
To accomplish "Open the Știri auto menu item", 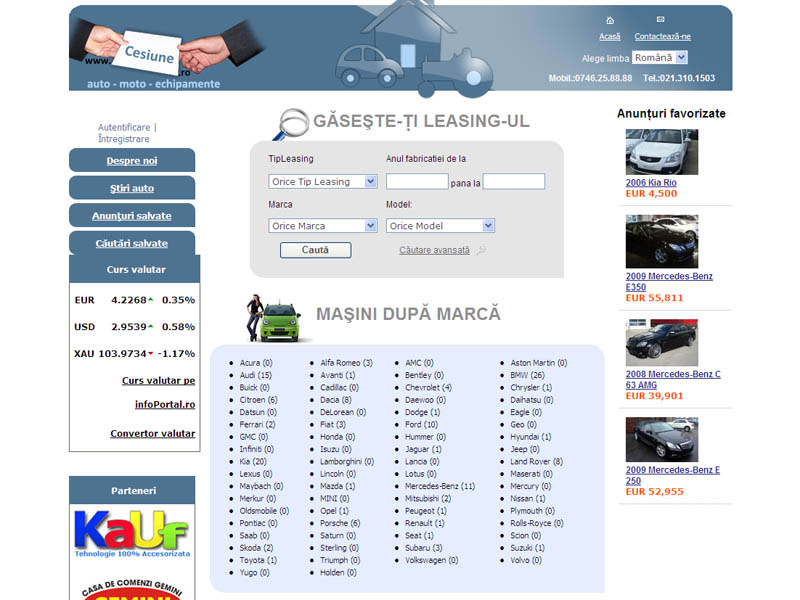I will click(132, 188).
